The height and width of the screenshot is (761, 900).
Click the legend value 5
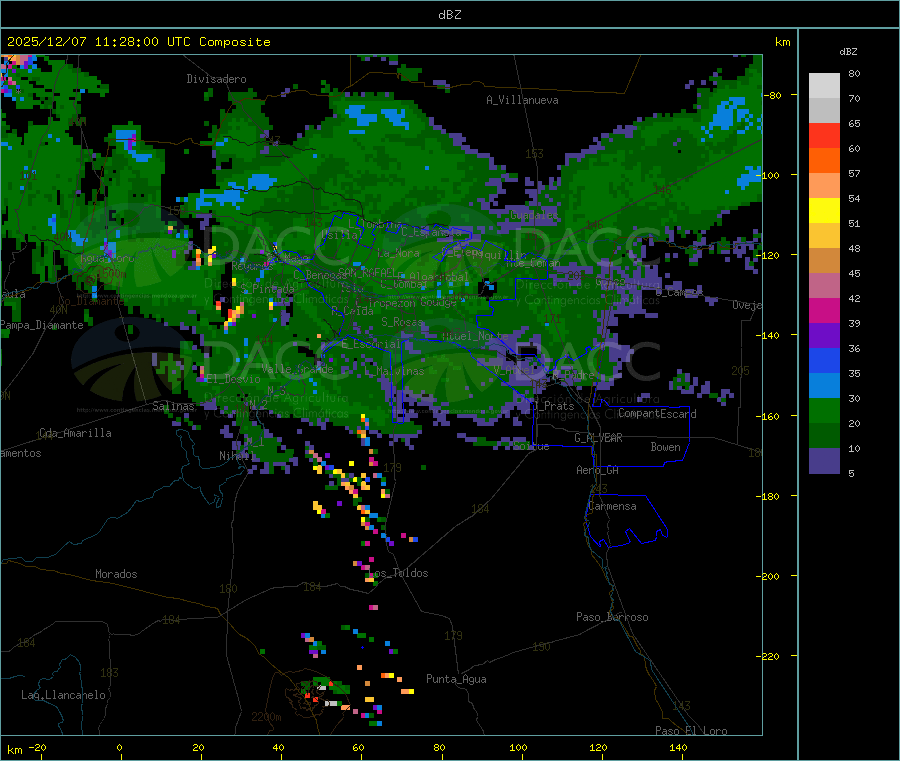(851, 473)
